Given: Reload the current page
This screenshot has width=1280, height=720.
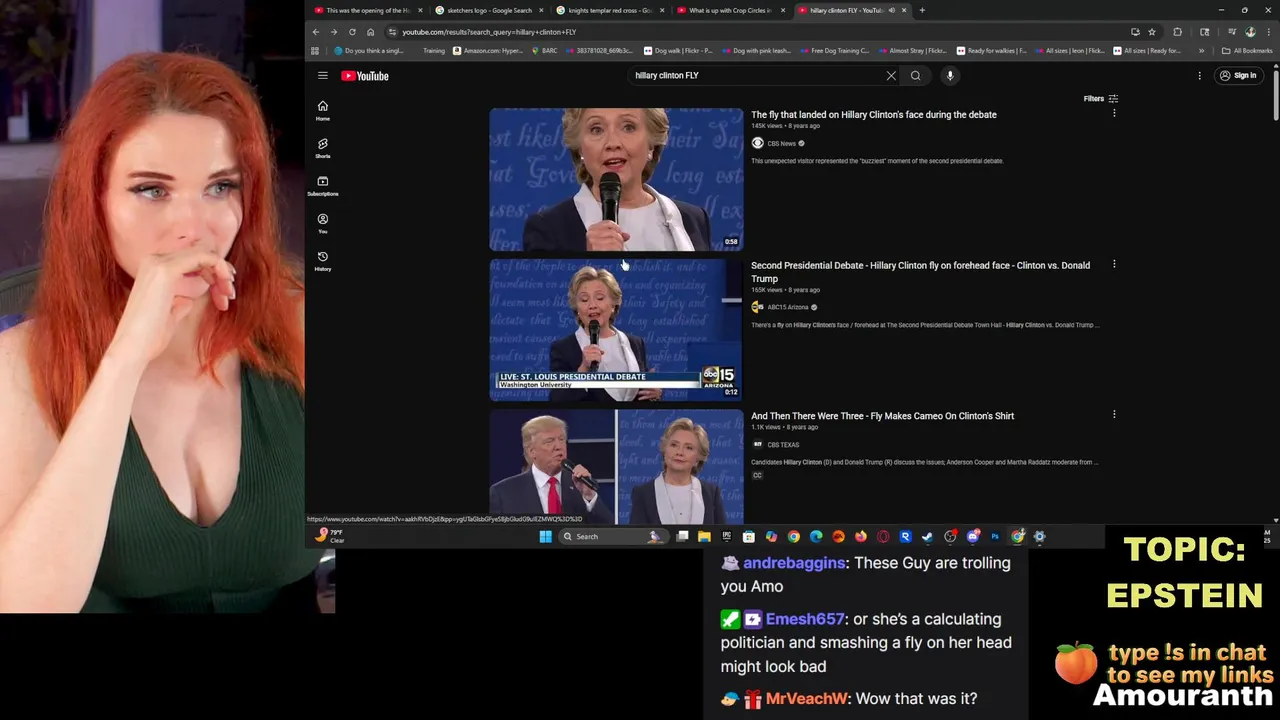Looking at the screenshot, I should (352, 32).
